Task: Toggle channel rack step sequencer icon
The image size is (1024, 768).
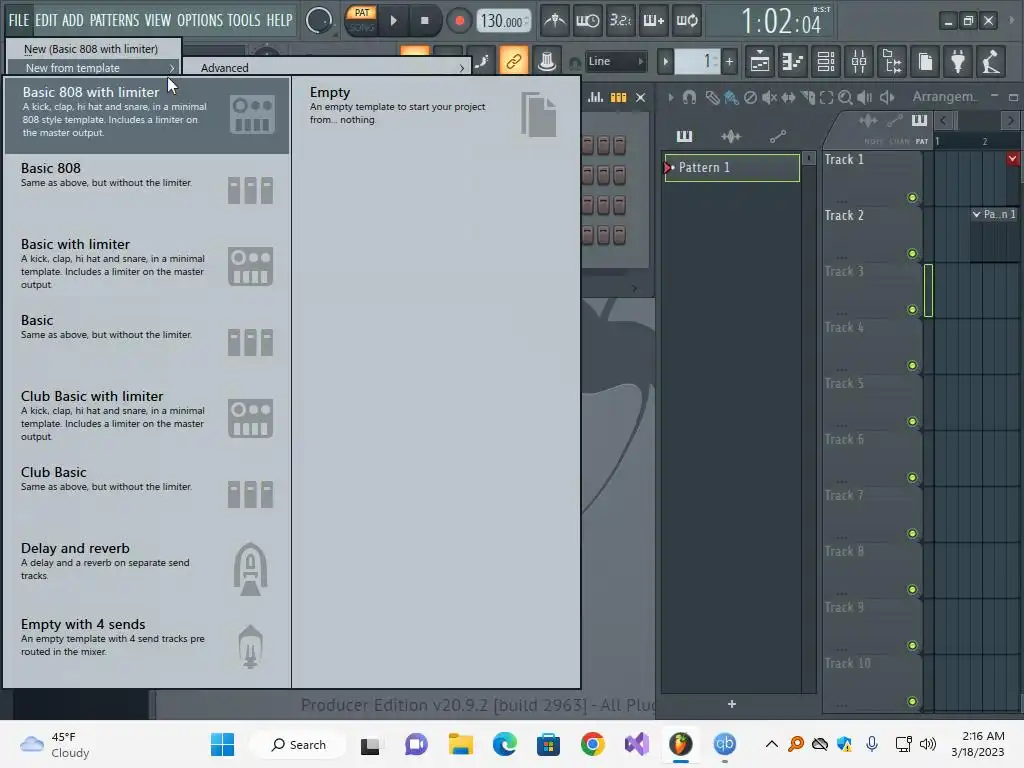Action: 618,97
